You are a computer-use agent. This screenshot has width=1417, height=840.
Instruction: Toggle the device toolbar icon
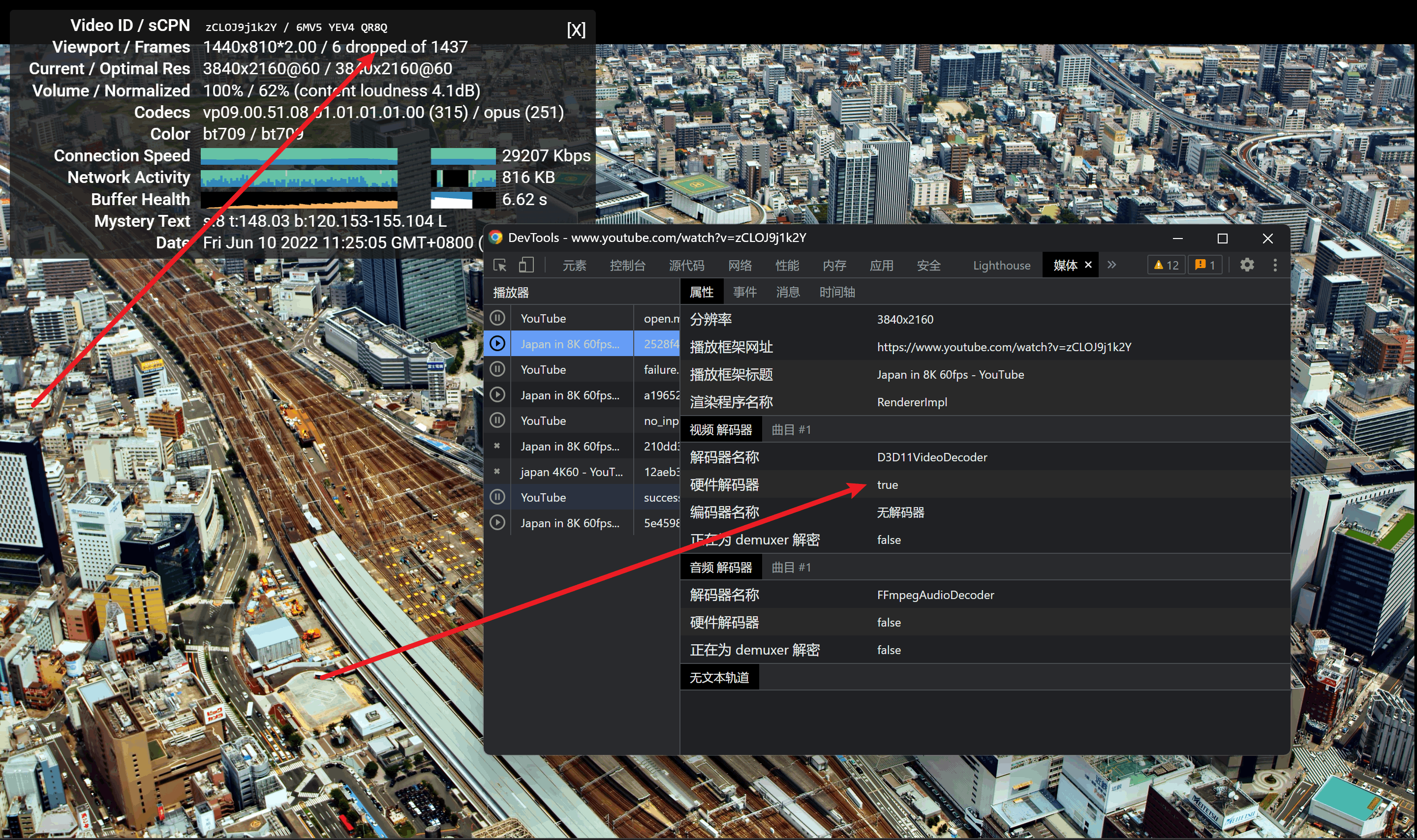click(526, 265)
